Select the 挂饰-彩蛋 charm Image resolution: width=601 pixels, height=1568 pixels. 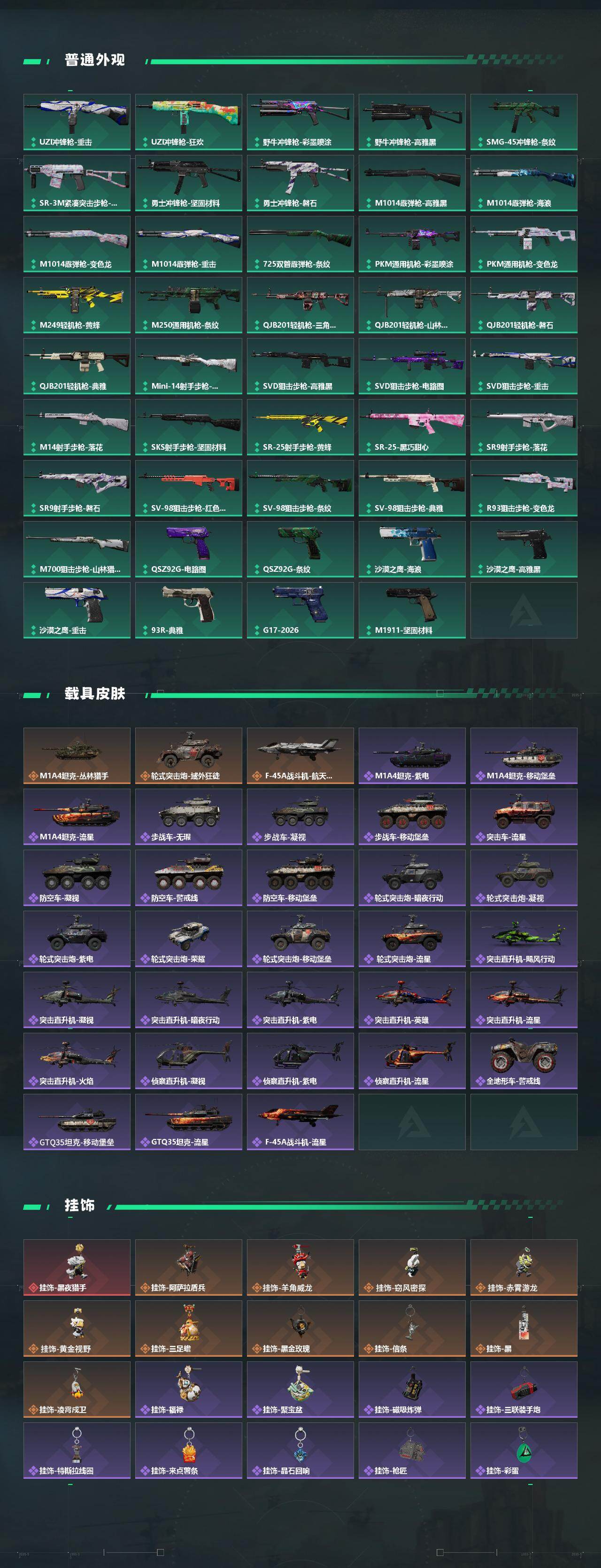pyautogui.click(x=524, y=1451)
